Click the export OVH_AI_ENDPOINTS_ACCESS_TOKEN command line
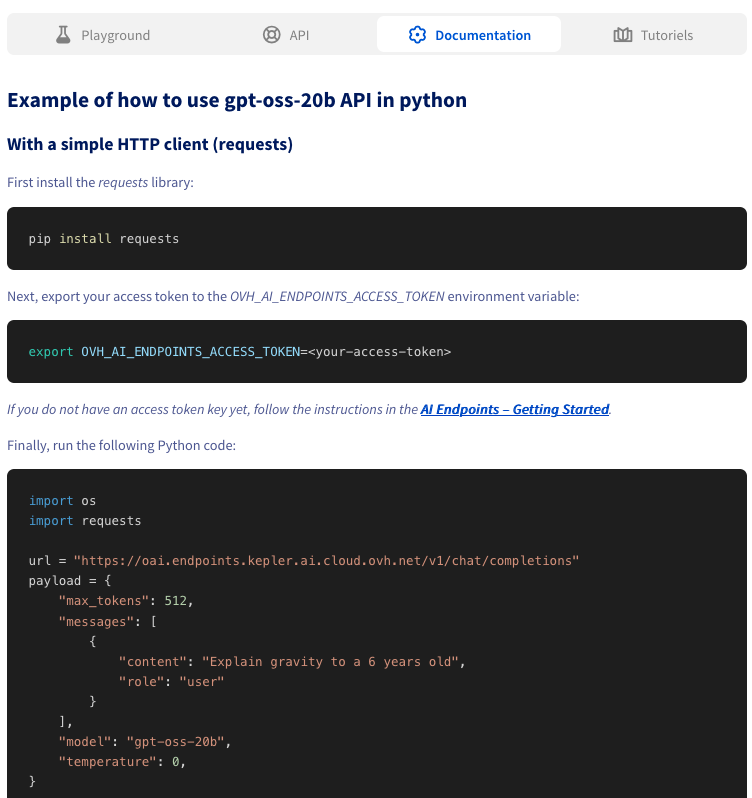The width and height of the screenshot is (752, 798). coord(240,352)
